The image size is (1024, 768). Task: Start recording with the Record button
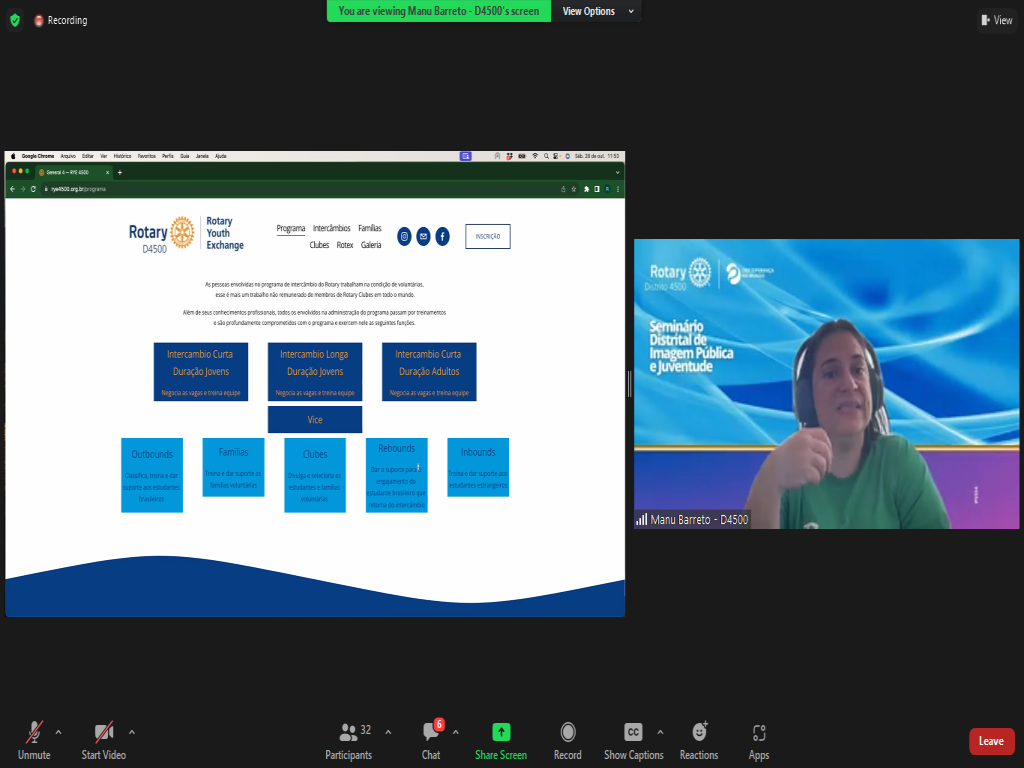coord(567,740)
